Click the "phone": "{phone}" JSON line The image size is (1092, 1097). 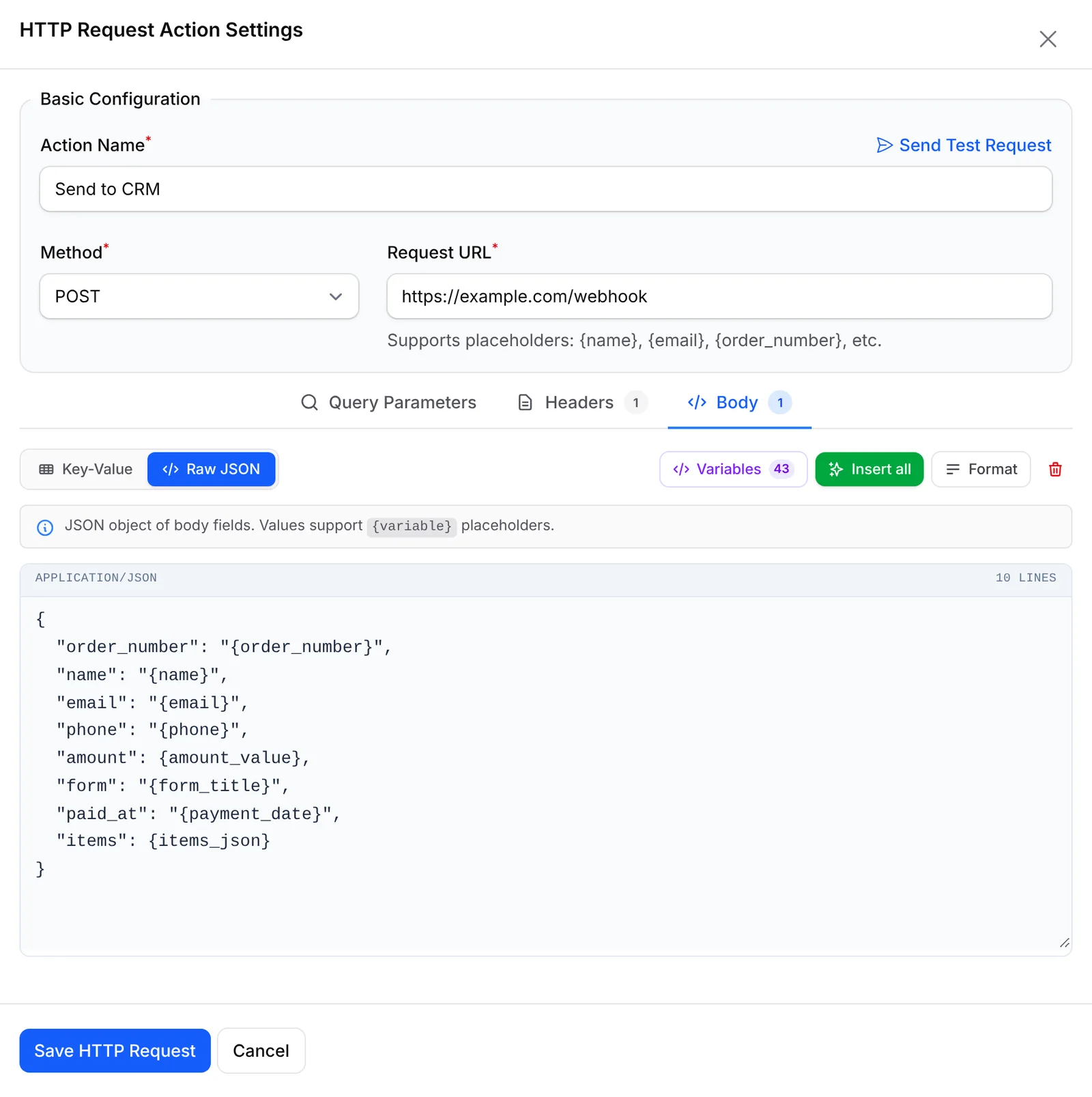152,730
